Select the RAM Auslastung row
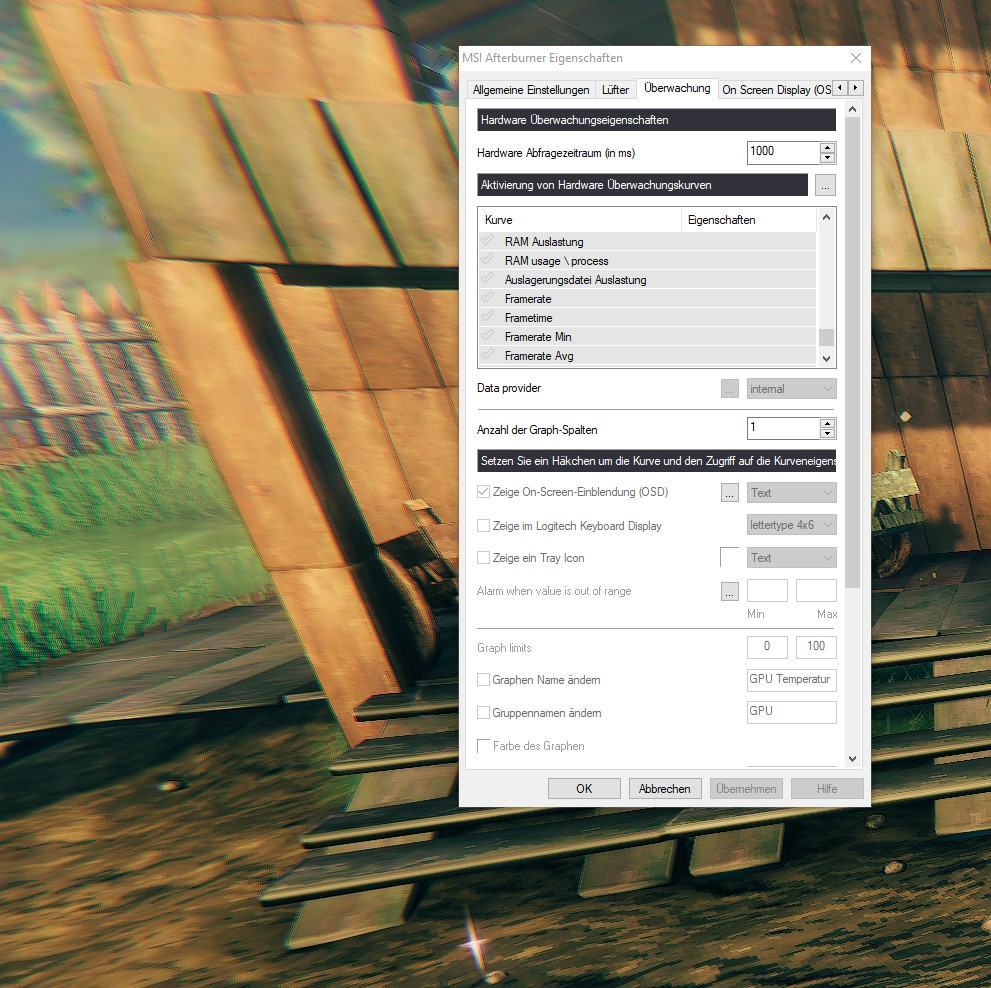This screenshot has width=991, height=988. click(x=647, y=241)
